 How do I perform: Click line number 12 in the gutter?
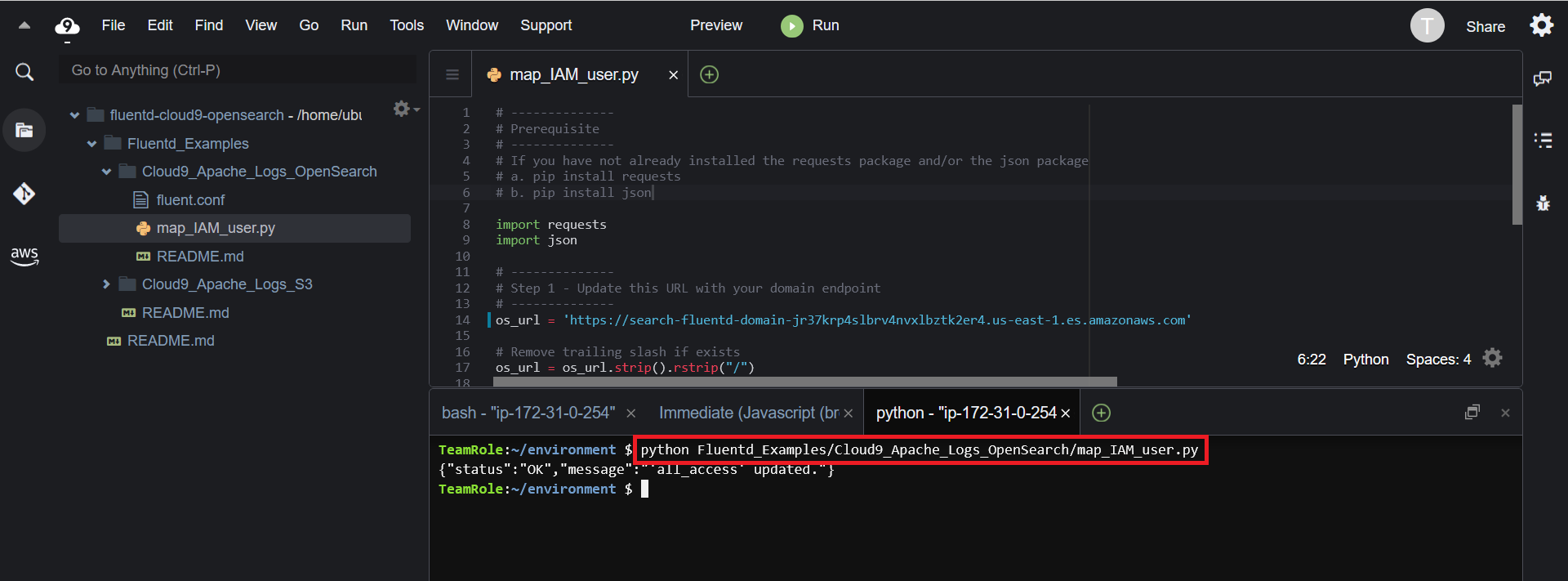click(x=462, y=288)
